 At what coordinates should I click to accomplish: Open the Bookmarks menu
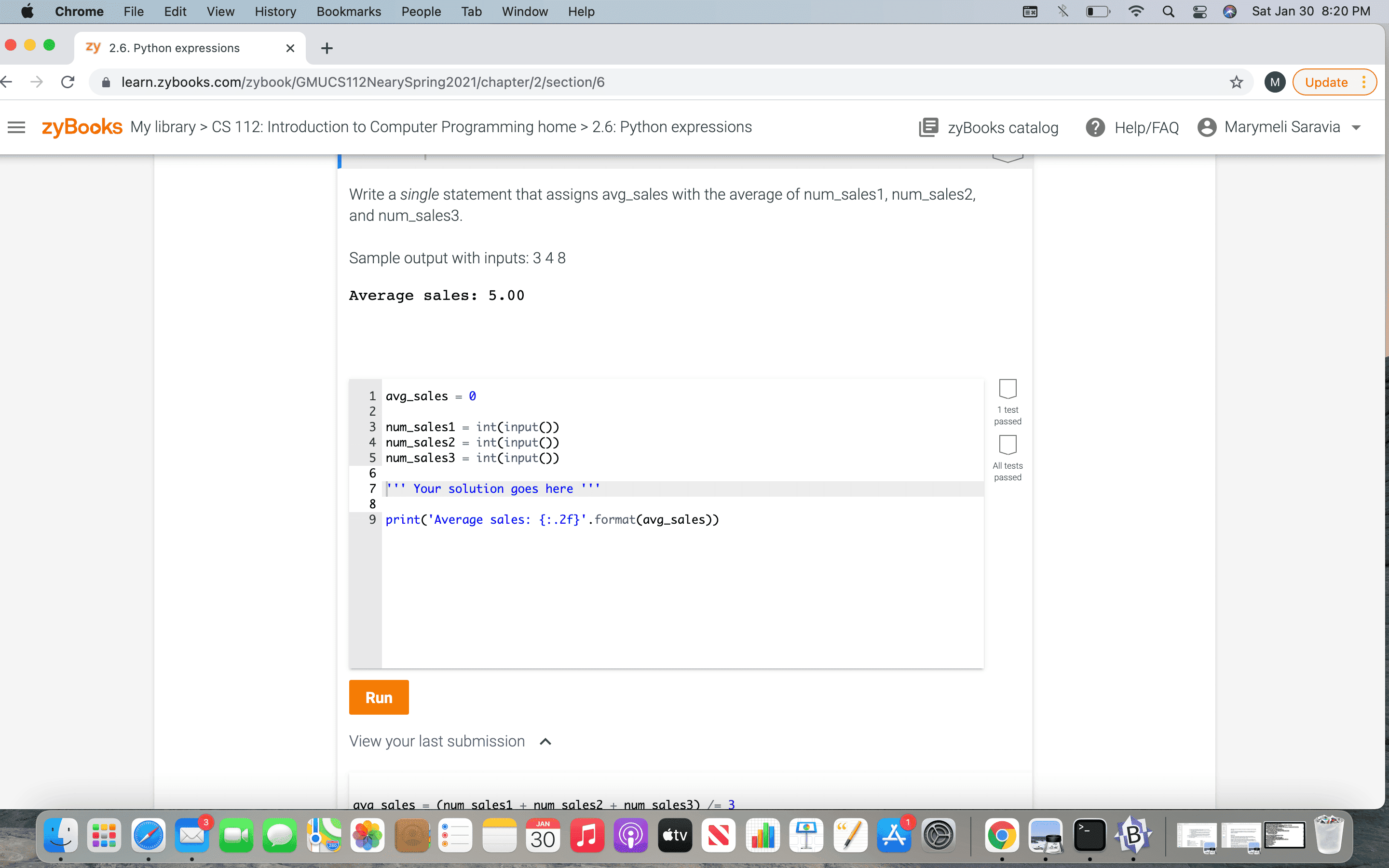(x=348, y=12)
